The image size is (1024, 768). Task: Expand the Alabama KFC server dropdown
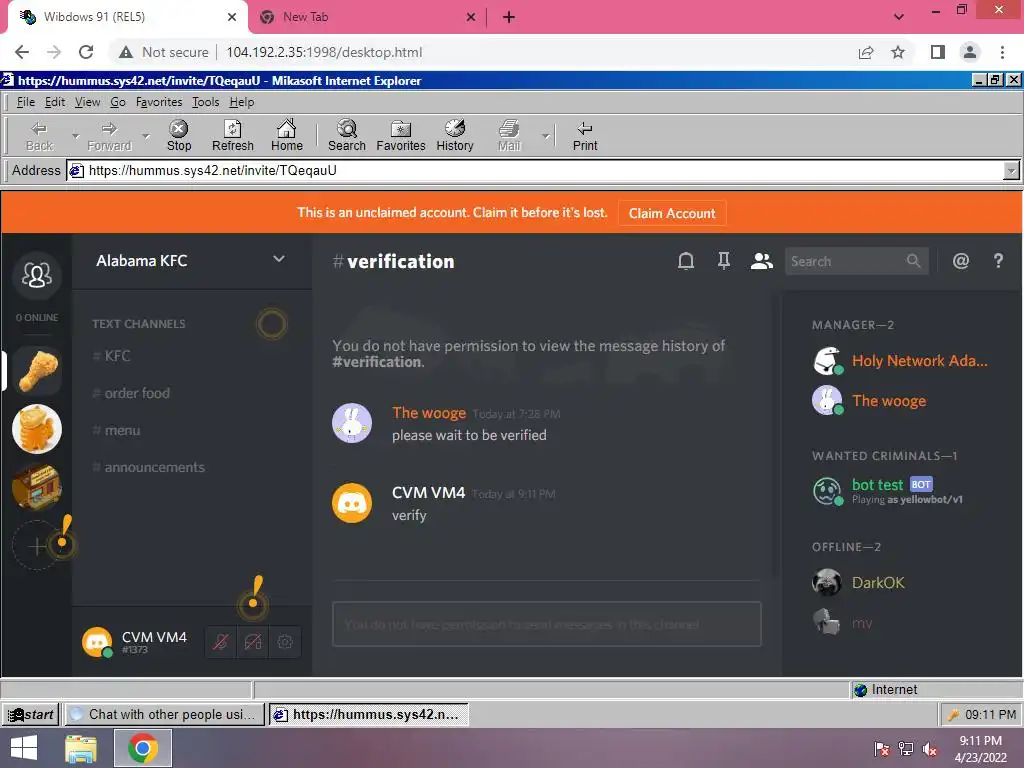coord(279,259)
